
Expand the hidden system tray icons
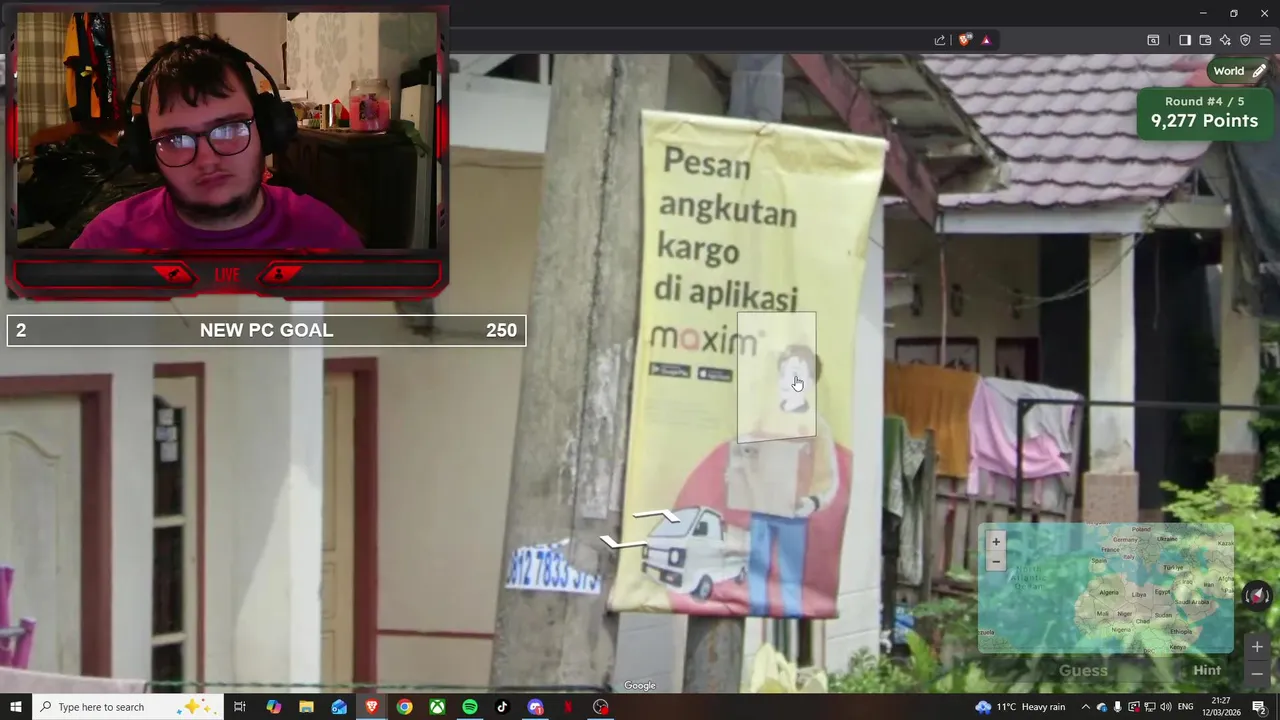[1085, 707]
